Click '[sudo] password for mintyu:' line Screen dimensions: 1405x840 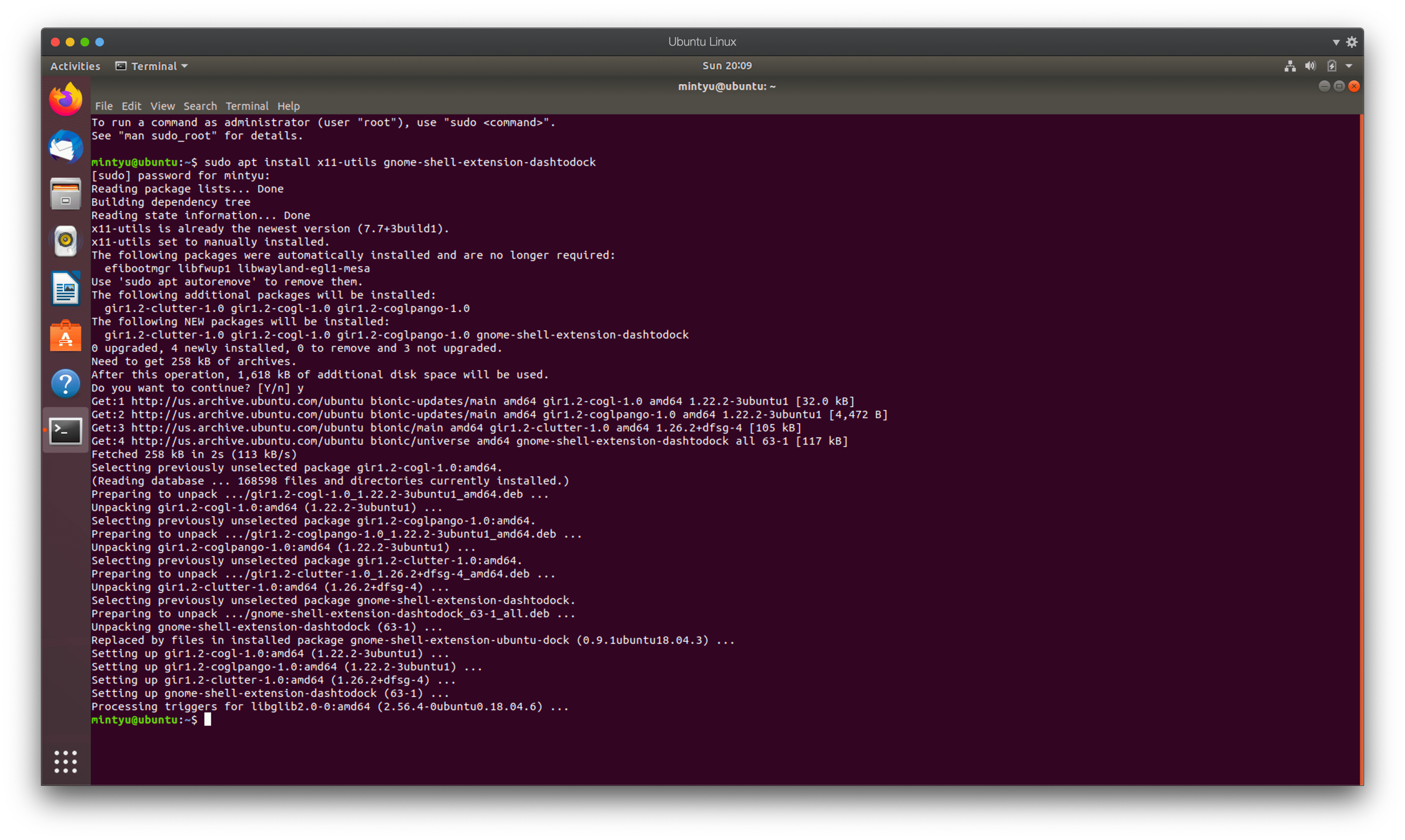(181, 176)
